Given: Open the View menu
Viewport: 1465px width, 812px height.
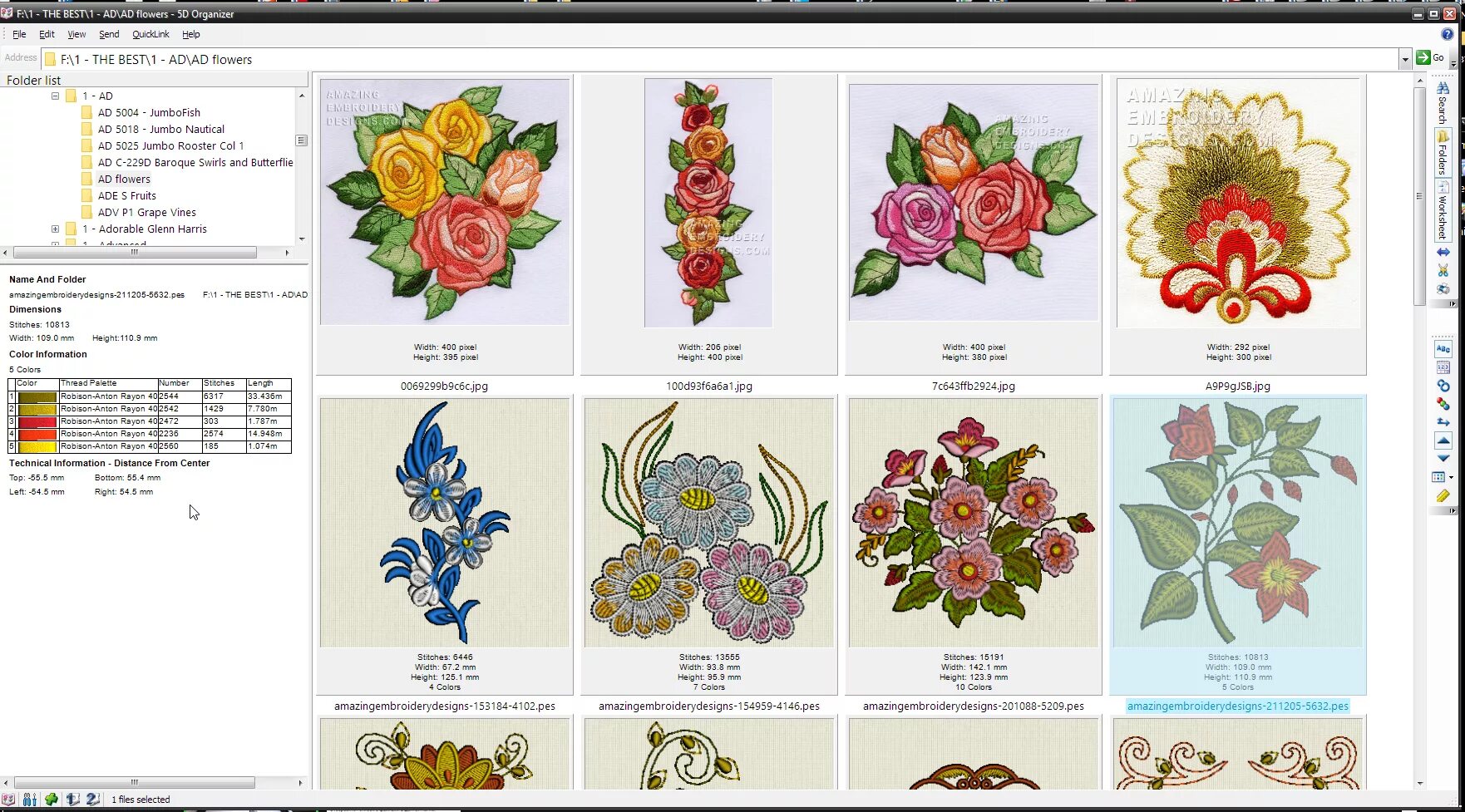Looking at the screenshot, I should coord(76,34).
